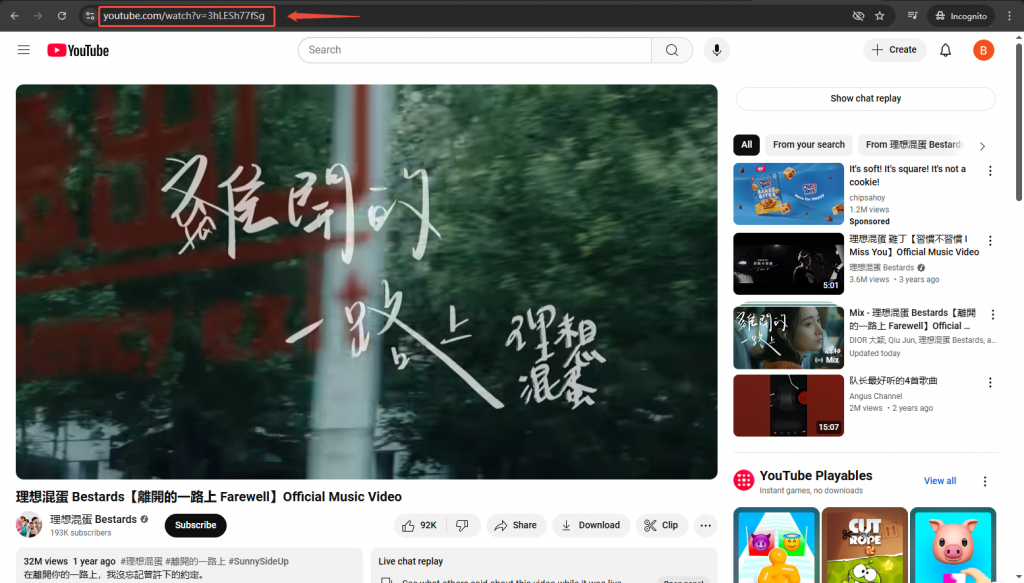Open the Create button
Screen dimensions: 1024x583
(x=894, y=50)
